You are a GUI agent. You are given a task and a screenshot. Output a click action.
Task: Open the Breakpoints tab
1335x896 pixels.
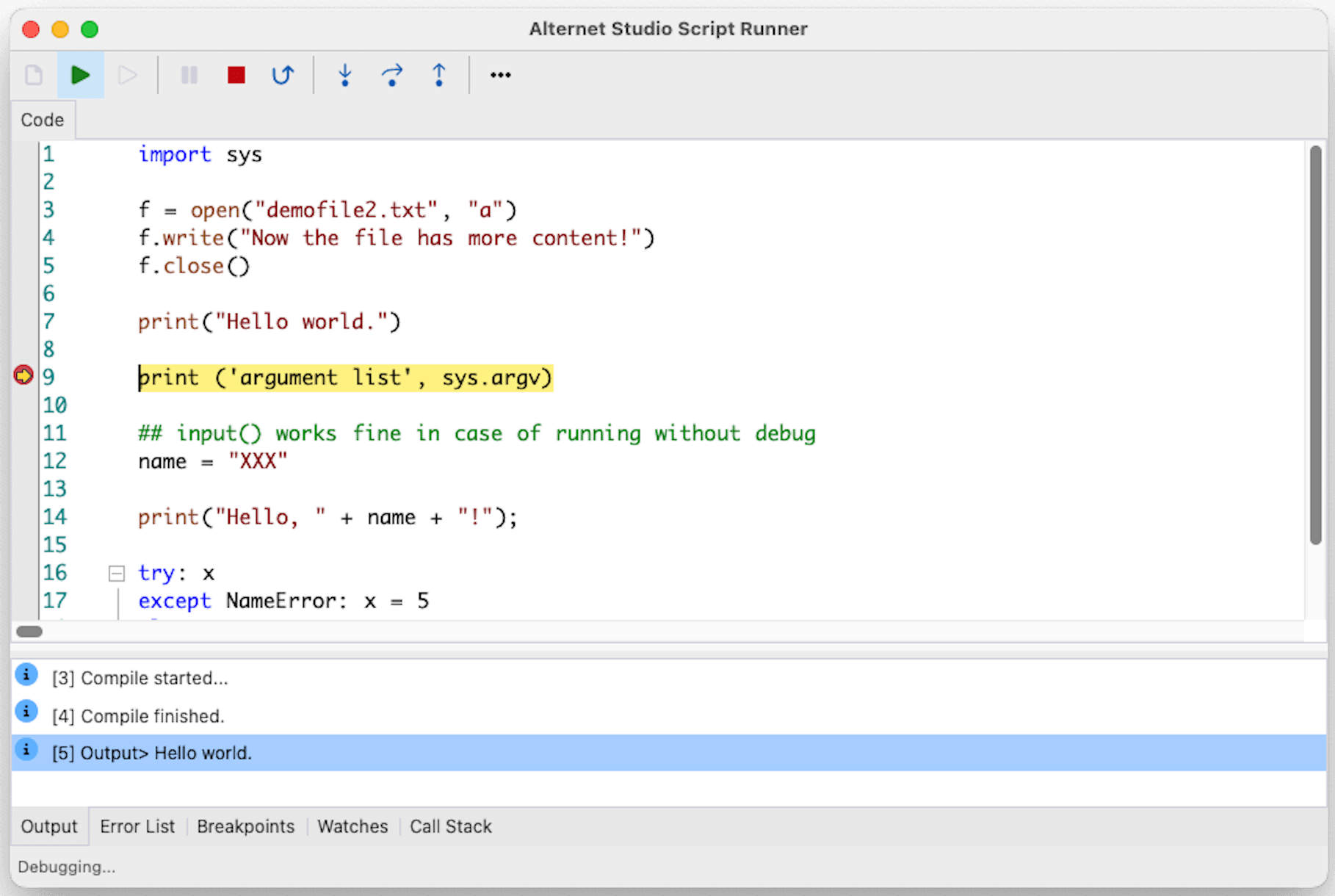click(245, 826)
